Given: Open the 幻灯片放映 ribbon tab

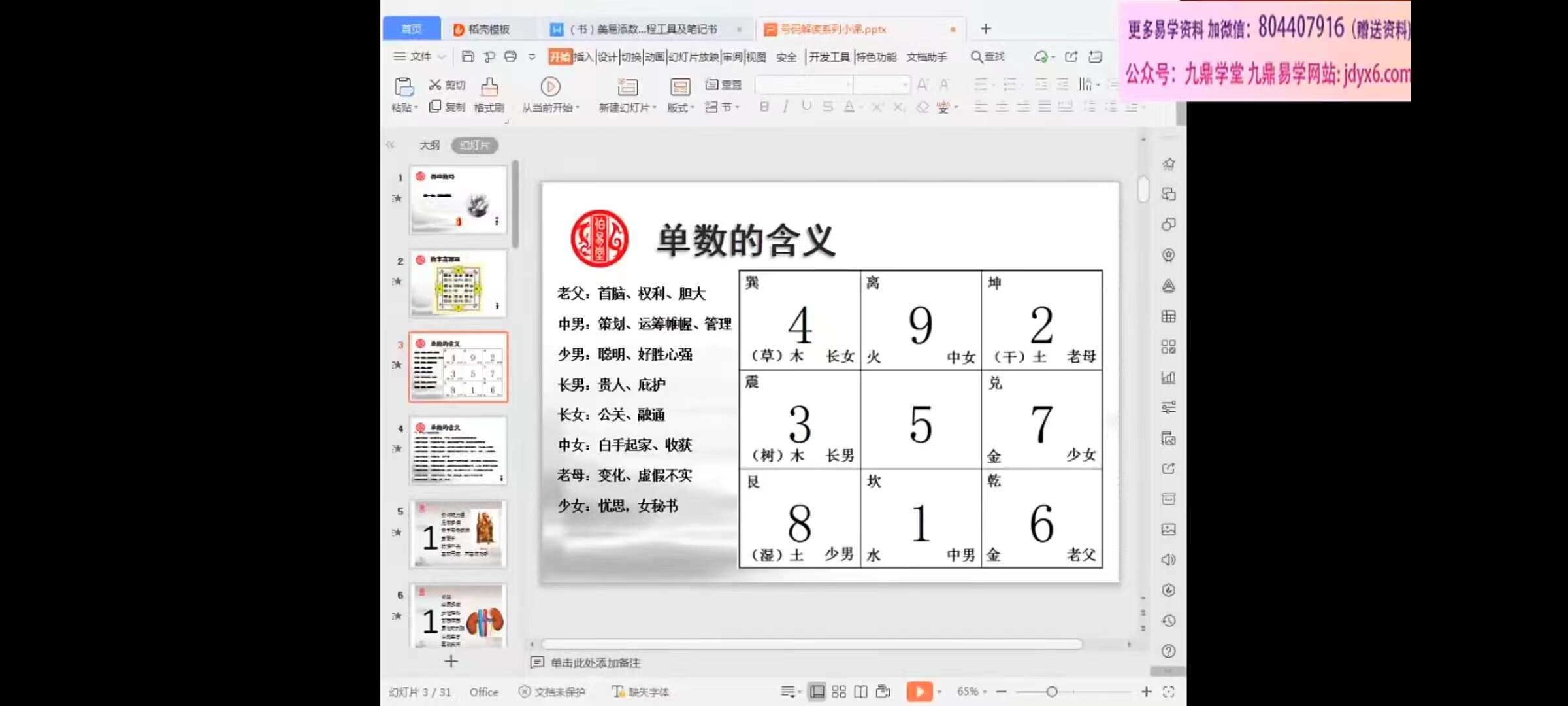Looking at the screenshot, I should pyautogui.click(x=693, y=57).
